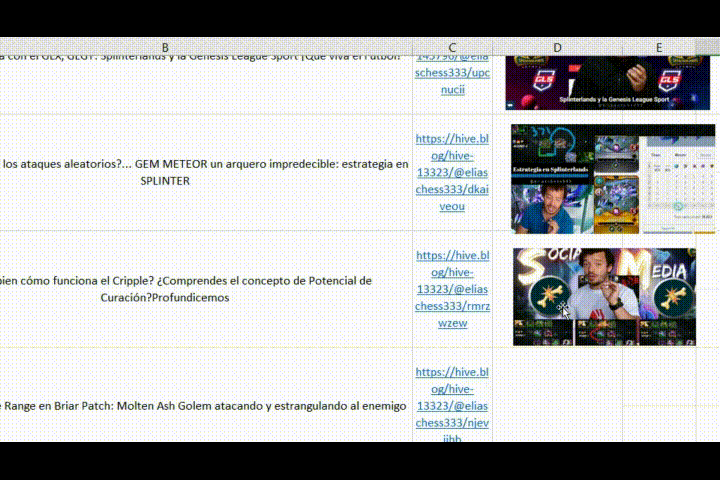This screenshot has width=720, height=480.
Task: Click the Social Media Cripple thumbnail image
Action: [604, 297]
